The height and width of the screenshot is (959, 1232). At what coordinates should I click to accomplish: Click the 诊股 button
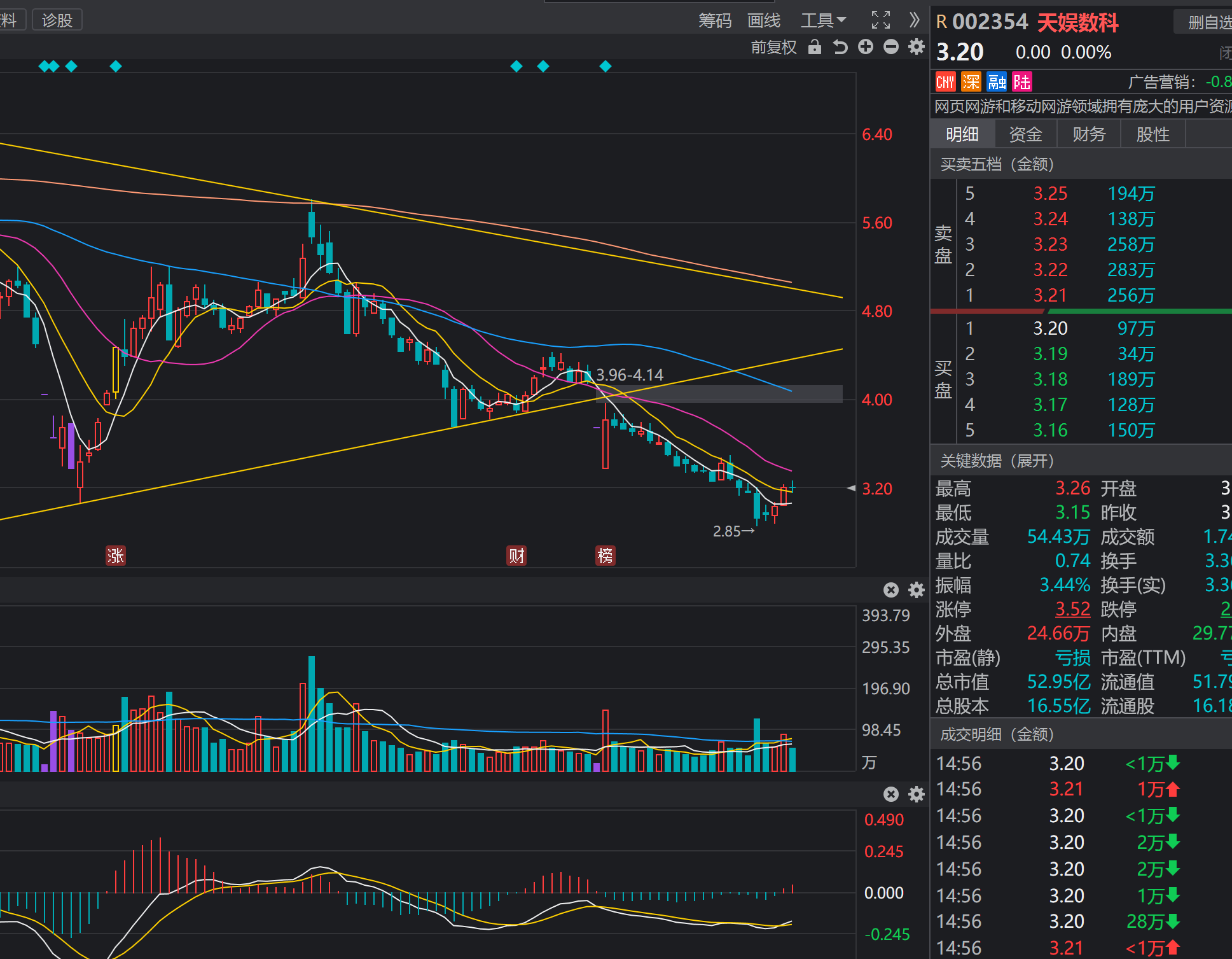tap(57, 20)
